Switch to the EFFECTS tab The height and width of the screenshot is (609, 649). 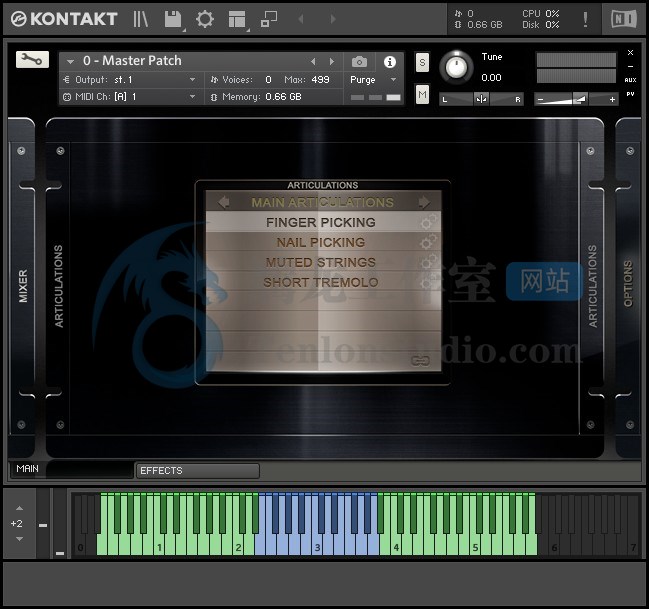click(x=198, y=471)
